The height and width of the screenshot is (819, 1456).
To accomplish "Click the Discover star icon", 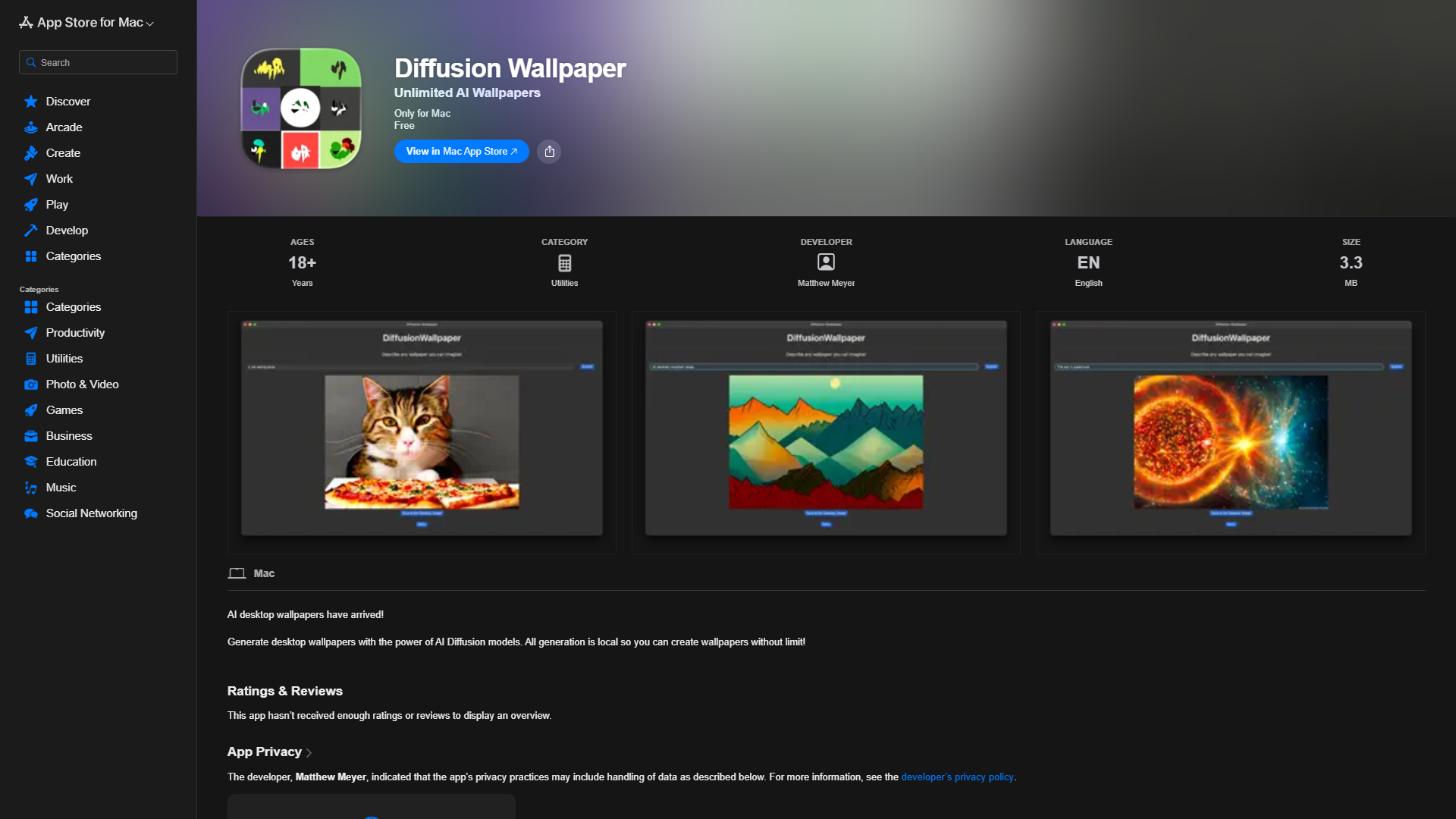I will (31, 102).
